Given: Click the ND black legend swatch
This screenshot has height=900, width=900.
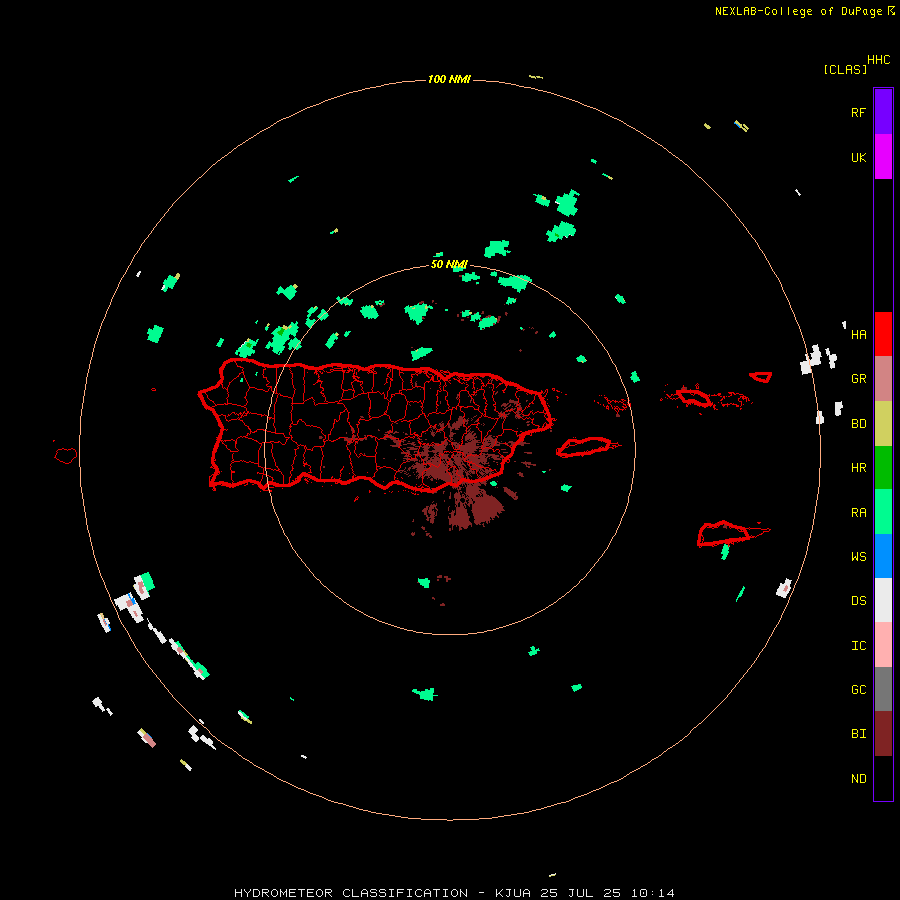Looking at the screenshot, I should [x=883, y=778].
